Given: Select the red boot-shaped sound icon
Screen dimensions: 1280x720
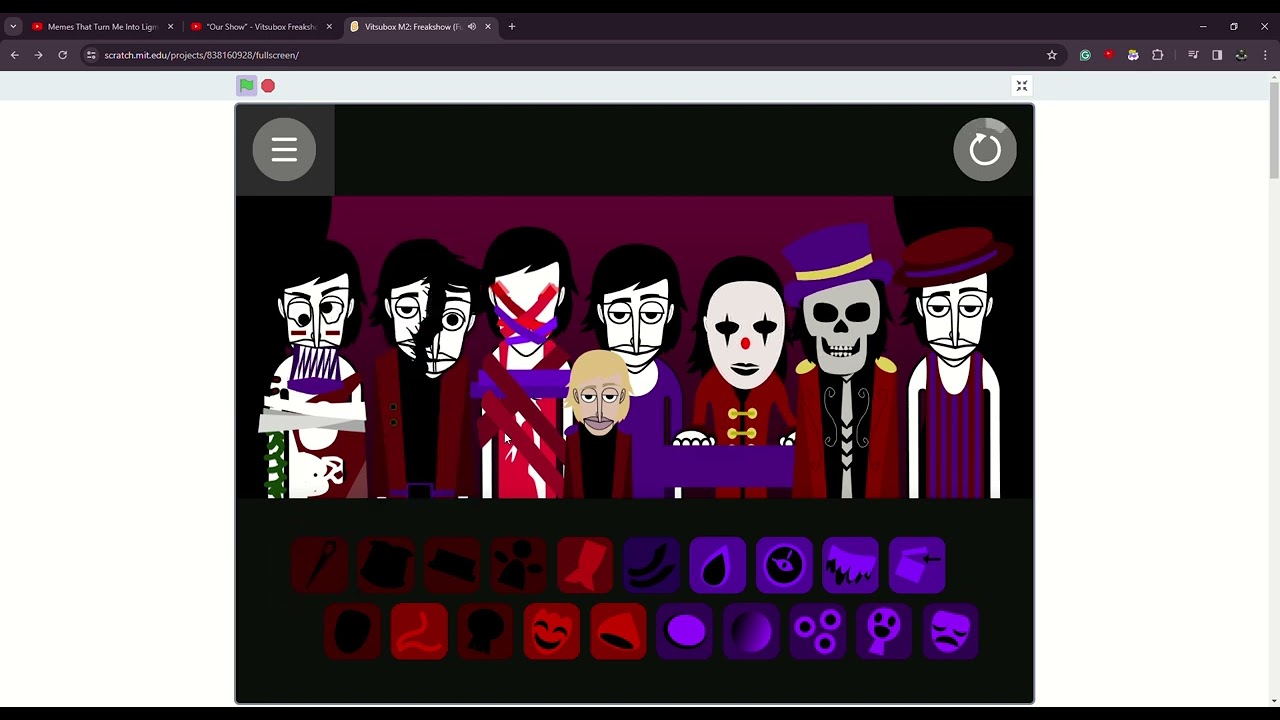Looking at the screenshot, I should [585, 566].
